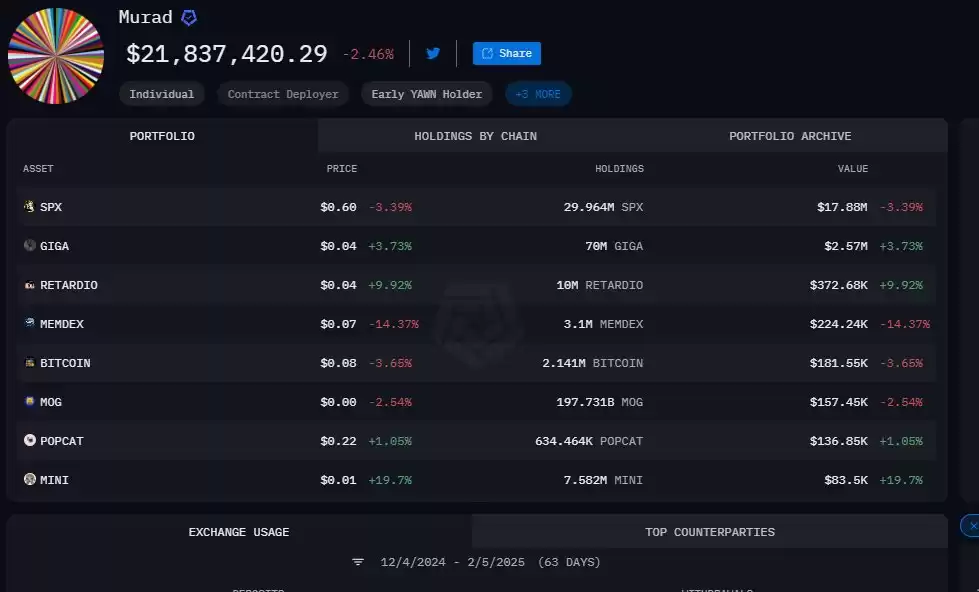The image size is (979, 592).
Task: Share Murad's portfolio
Action: [x=507, y=53]
